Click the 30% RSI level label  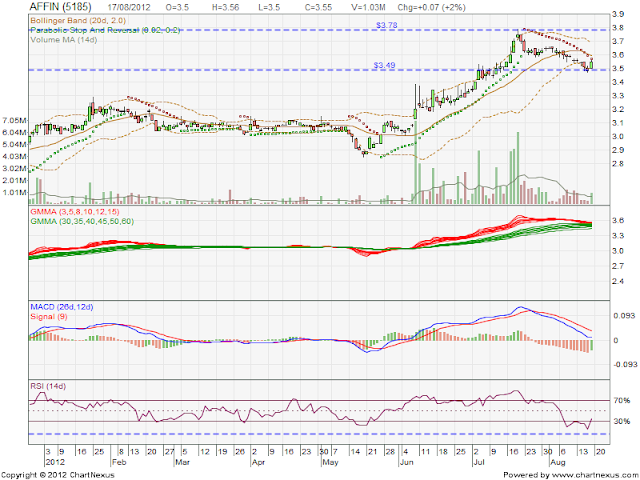click(x=622, y=421)
